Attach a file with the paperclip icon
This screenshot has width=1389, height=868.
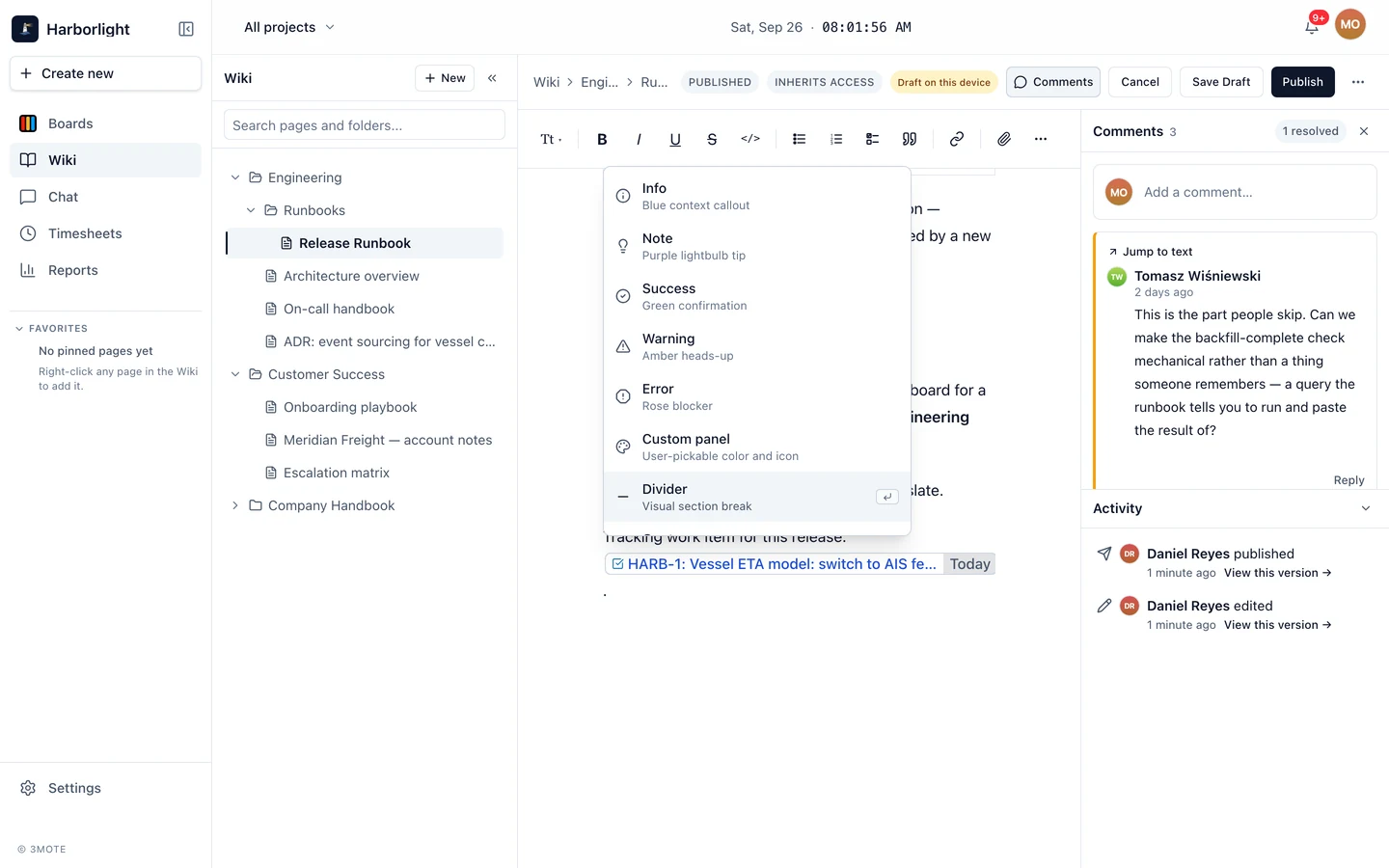[x=1004, y=139]
